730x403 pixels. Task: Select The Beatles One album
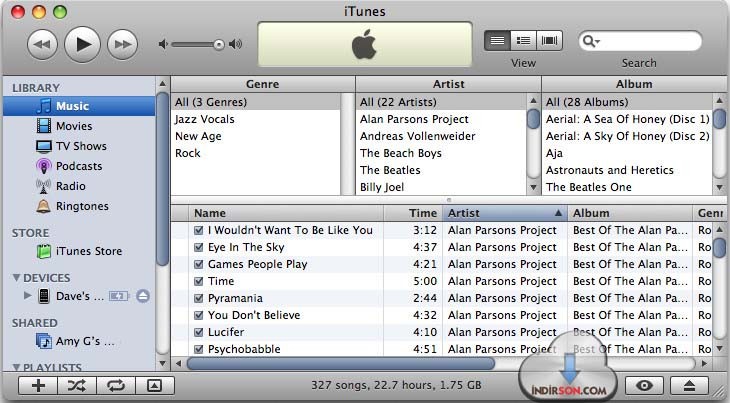coord(628,187)
